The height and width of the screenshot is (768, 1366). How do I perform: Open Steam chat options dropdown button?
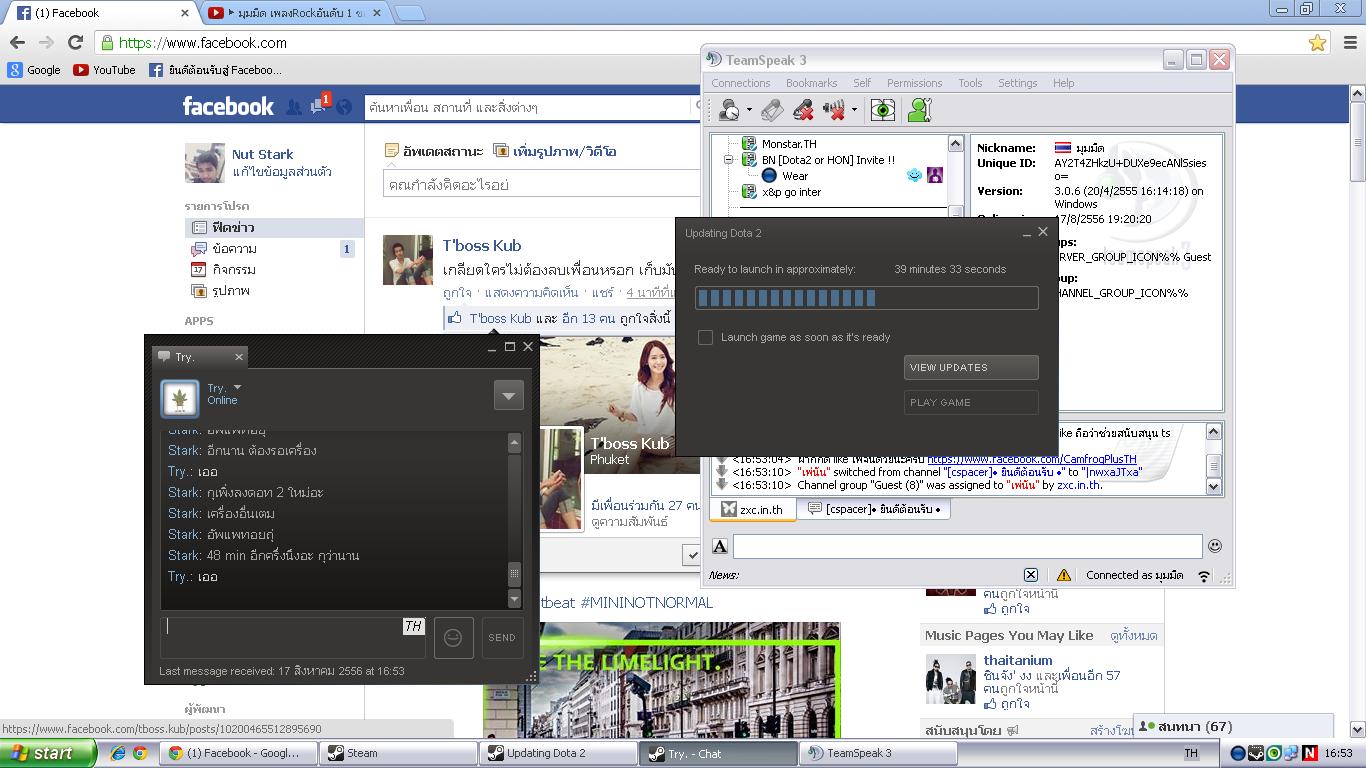508,396
